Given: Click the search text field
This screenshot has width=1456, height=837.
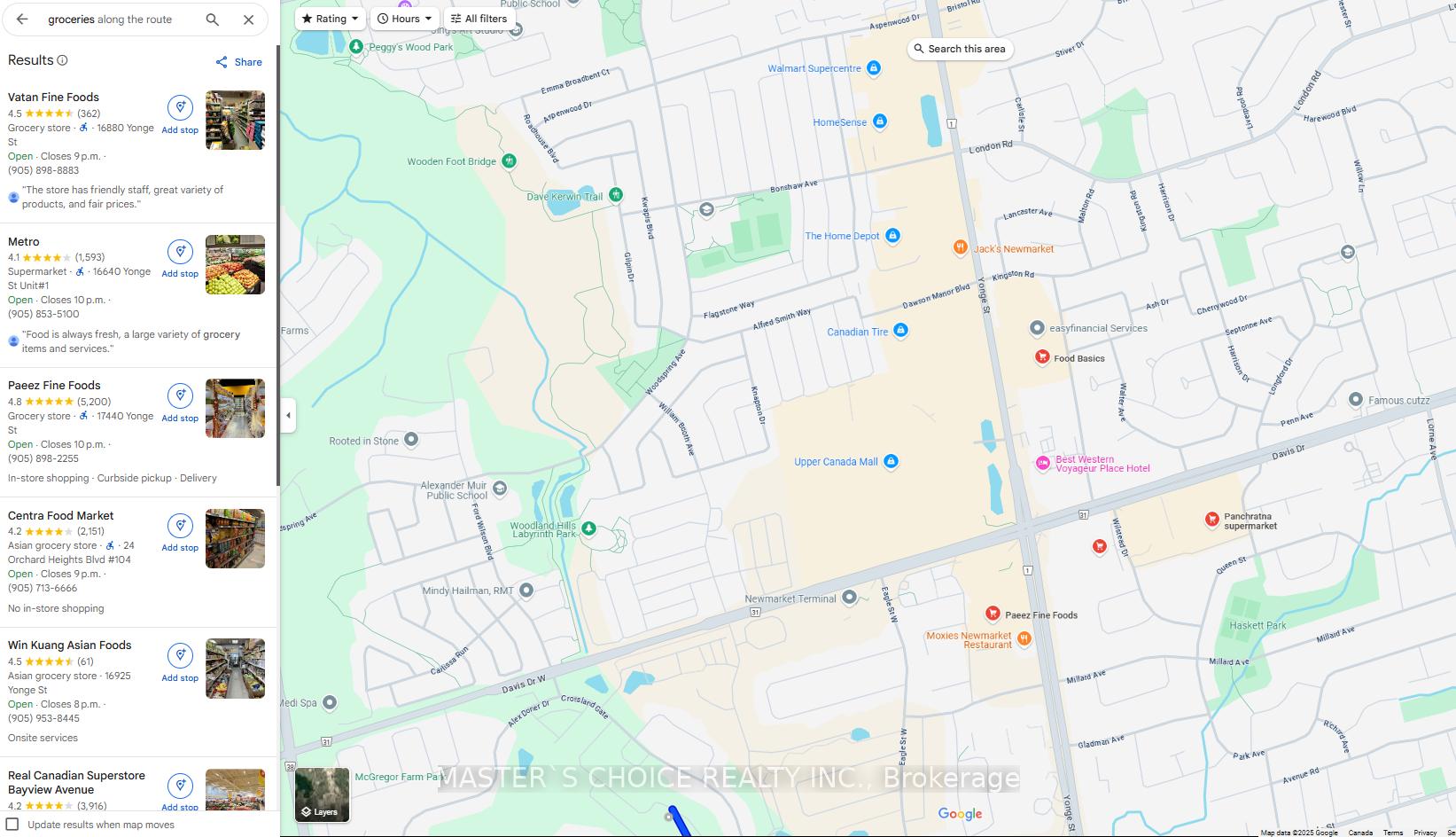Looking at the screenshot, I should click(118, 19).
